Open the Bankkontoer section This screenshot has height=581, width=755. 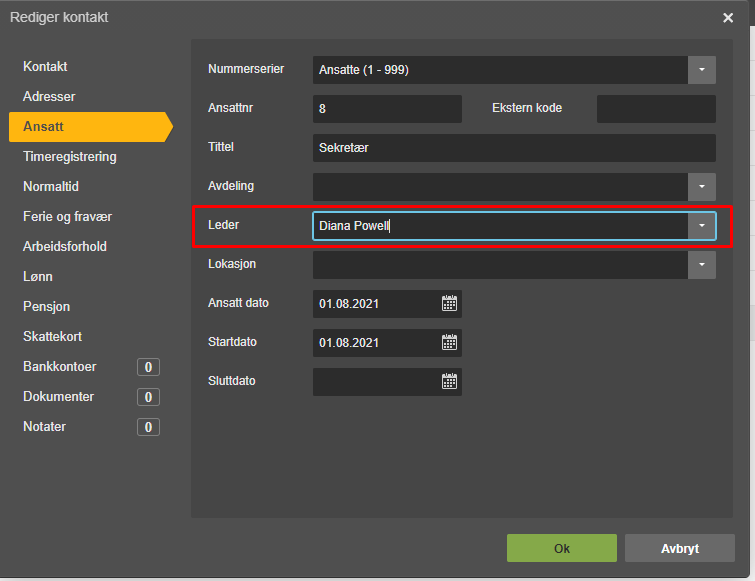60,367
